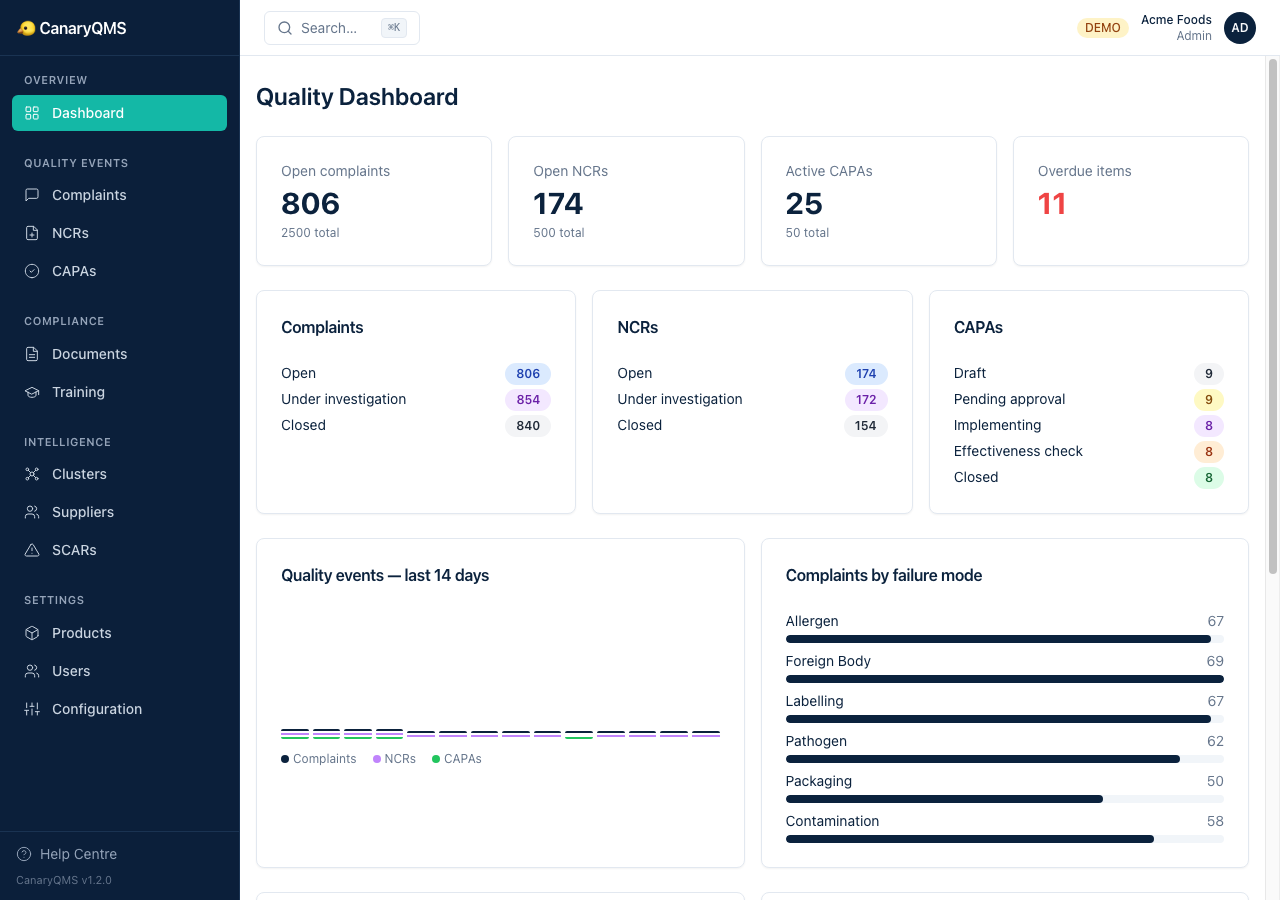Click CAPAs Effectiveness check badge
The height and width of the screenshot is (900, 1280).
click(1209, 451)
